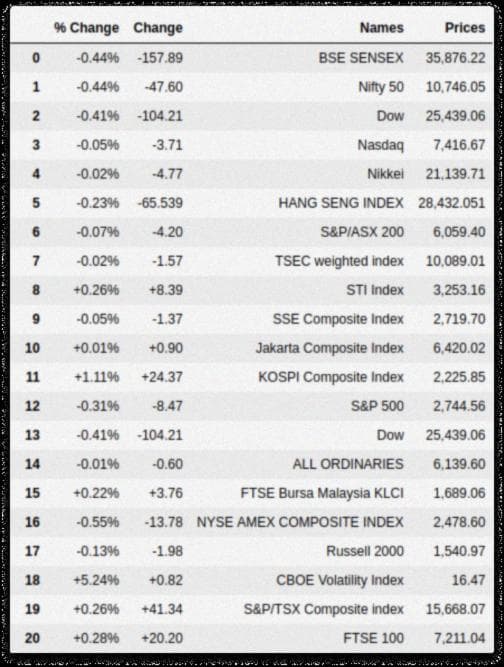Click the CBOE Volatility Index cell

click(340, 580)
